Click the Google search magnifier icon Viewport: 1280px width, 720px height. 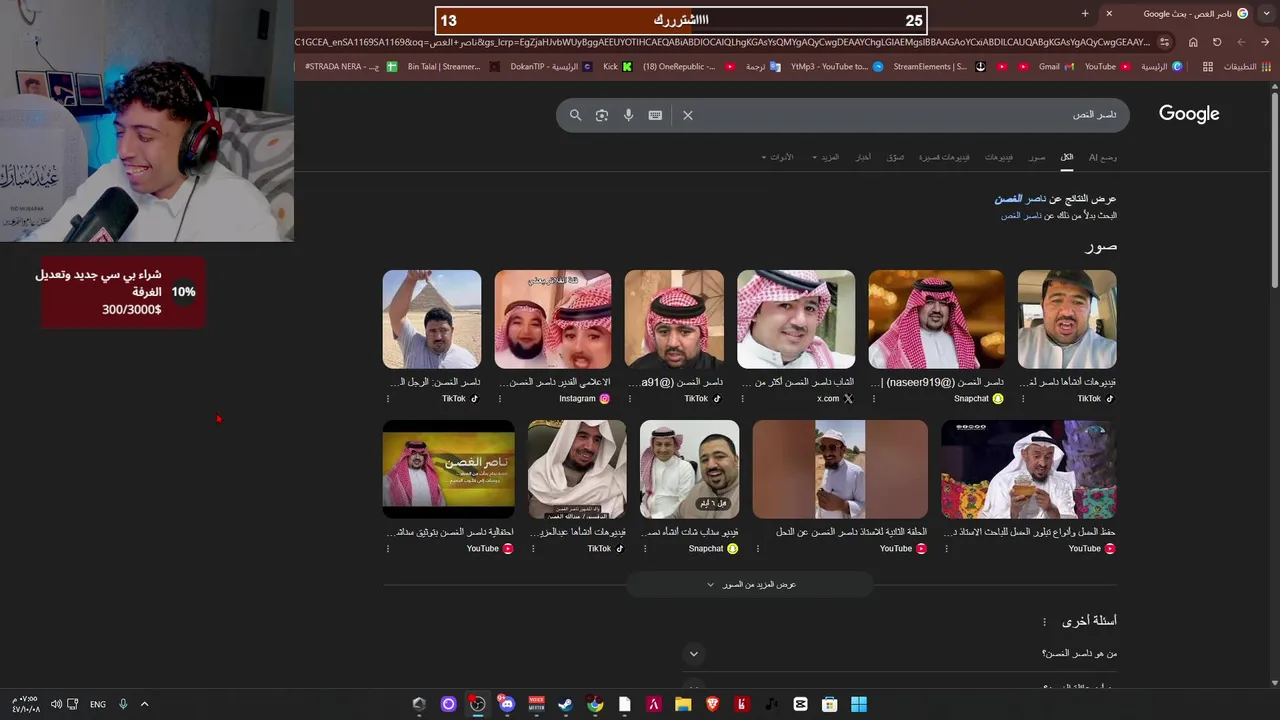[x=575, y=115]
